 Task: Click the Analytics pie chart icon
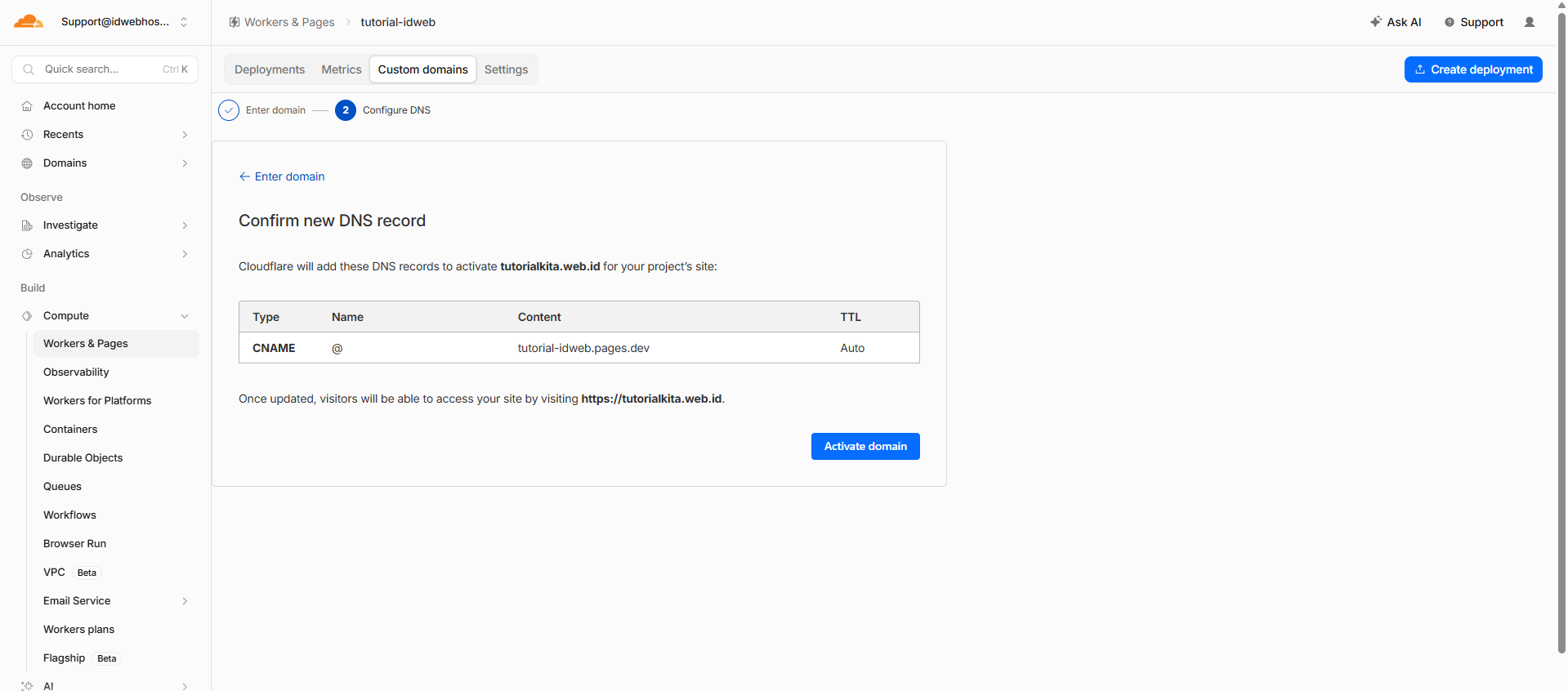click(x=27, y=254)
